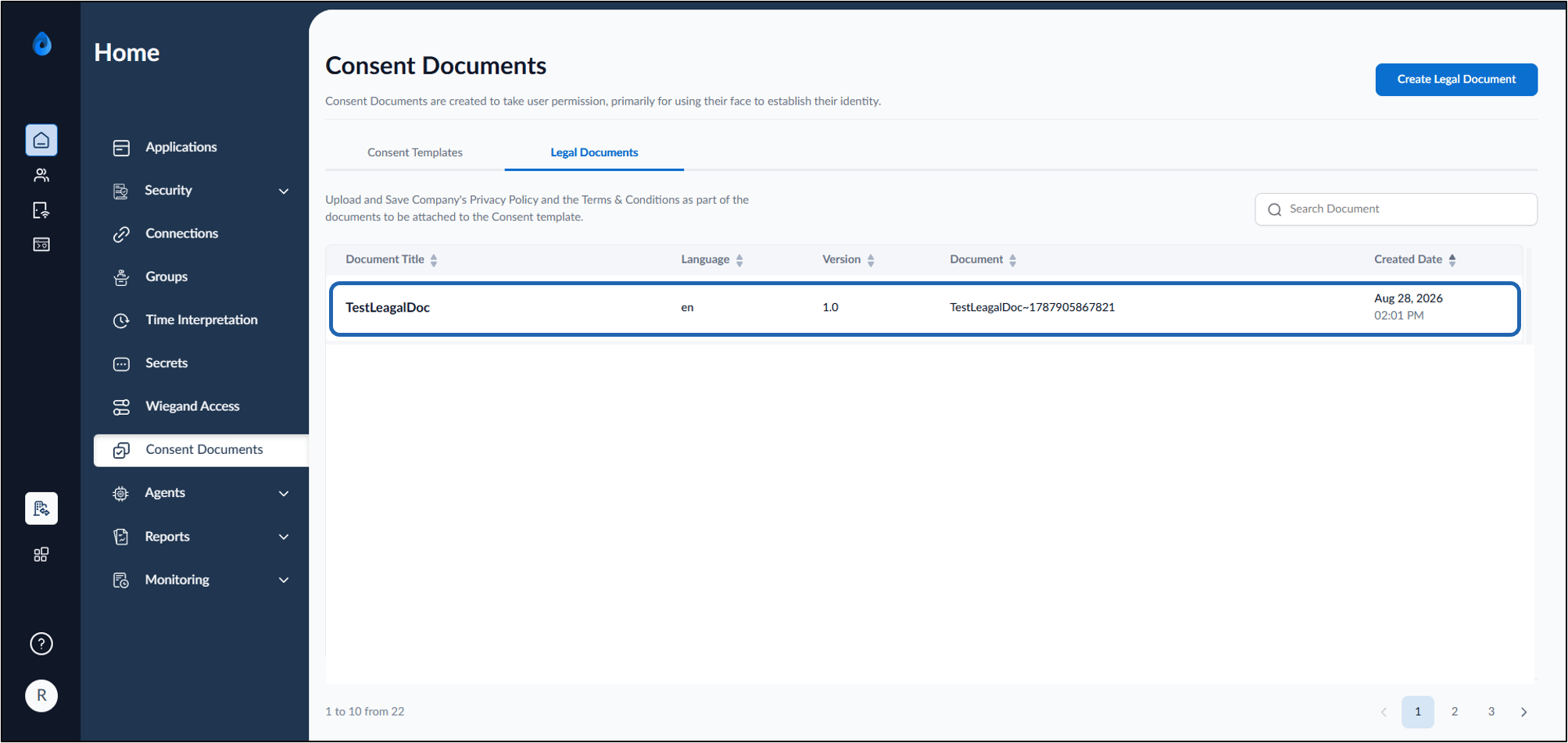
Task: Switch to the Consent Templates tab
Action: [x=415, y=152]
